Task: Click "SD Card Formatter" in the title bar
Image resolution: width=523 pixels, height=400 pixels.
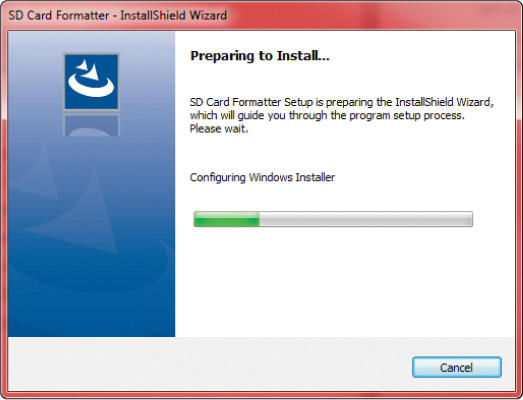Action: [59, 15]
